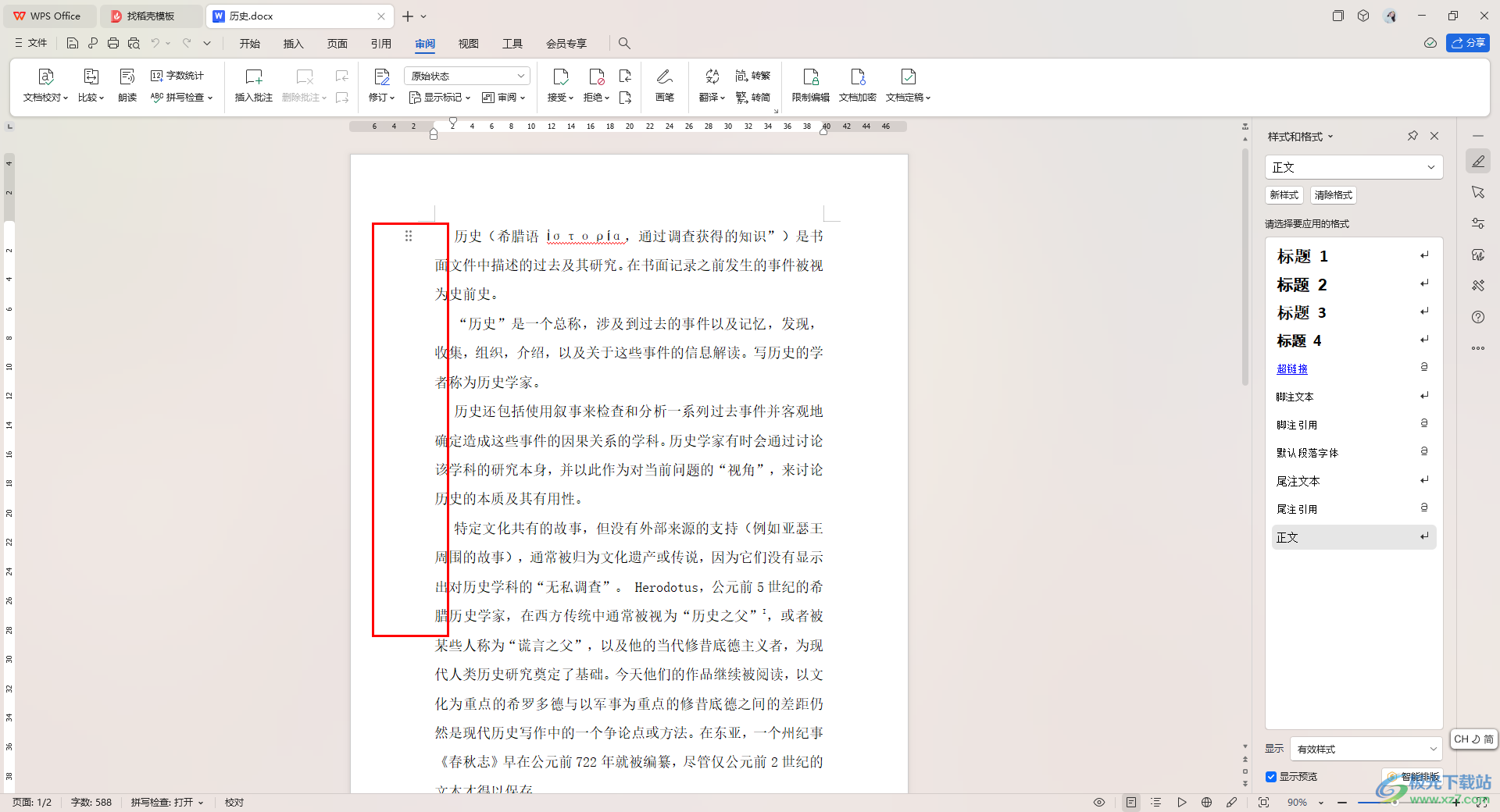This screenshot has width=1500, height=812.
Task: Open the 正文 style combo box
Action: pyautogui.click(x=1353, y=167)
